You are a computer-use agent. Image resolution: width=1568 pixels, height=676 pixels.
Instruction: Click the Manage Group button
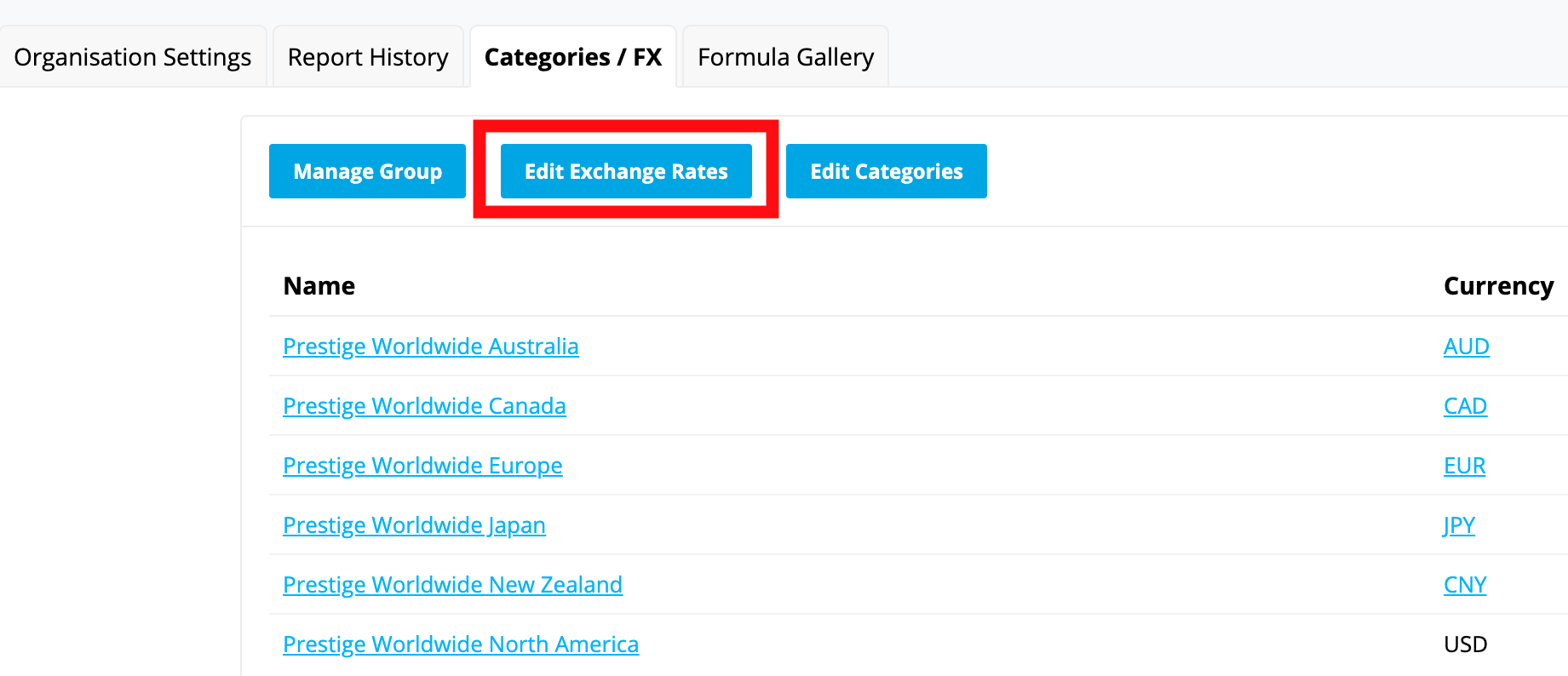[367, 171]
